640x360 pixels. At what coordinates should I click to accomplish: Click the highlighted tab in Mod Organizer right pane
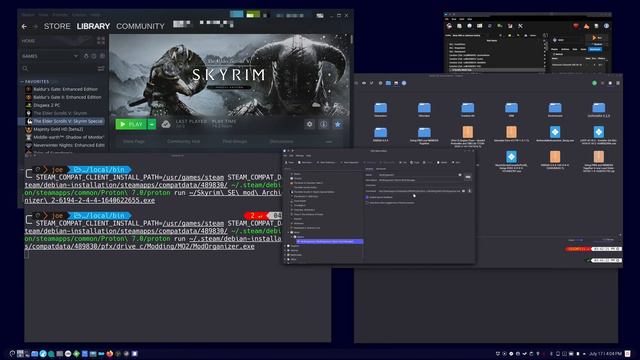tap(595, 49)
